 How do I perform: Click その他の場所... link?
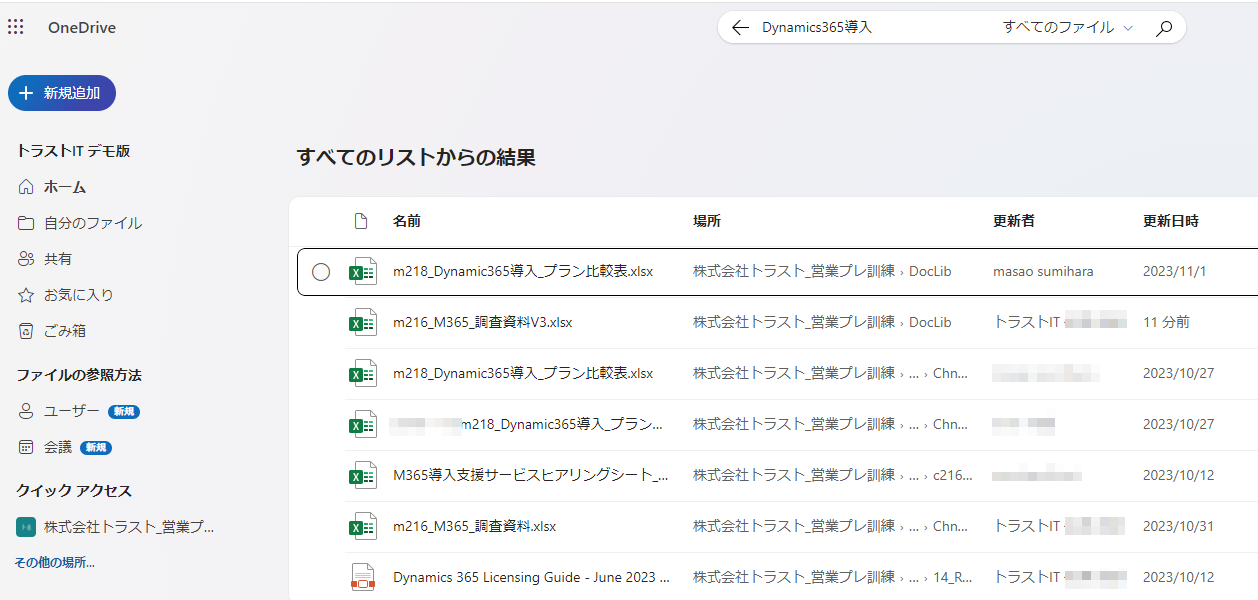coord(55,562)
